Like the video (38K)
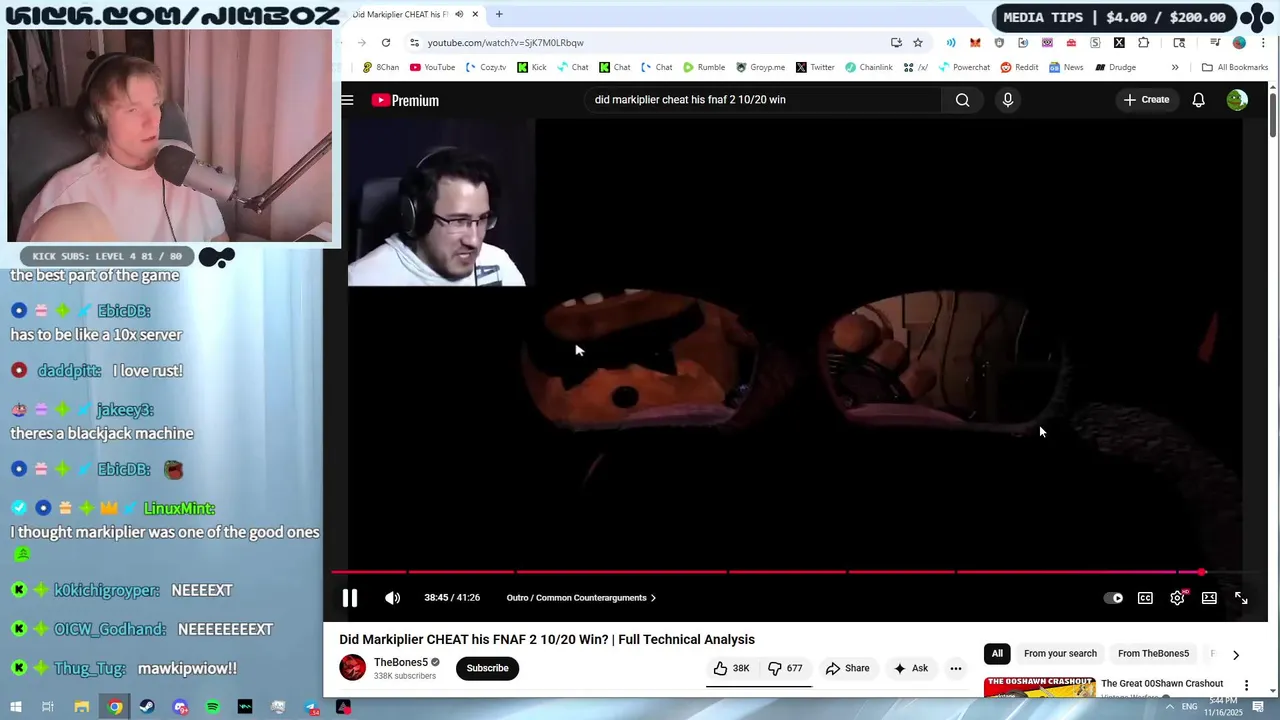The height and width of the screenshot is (720, 1280). click(731, 668)
